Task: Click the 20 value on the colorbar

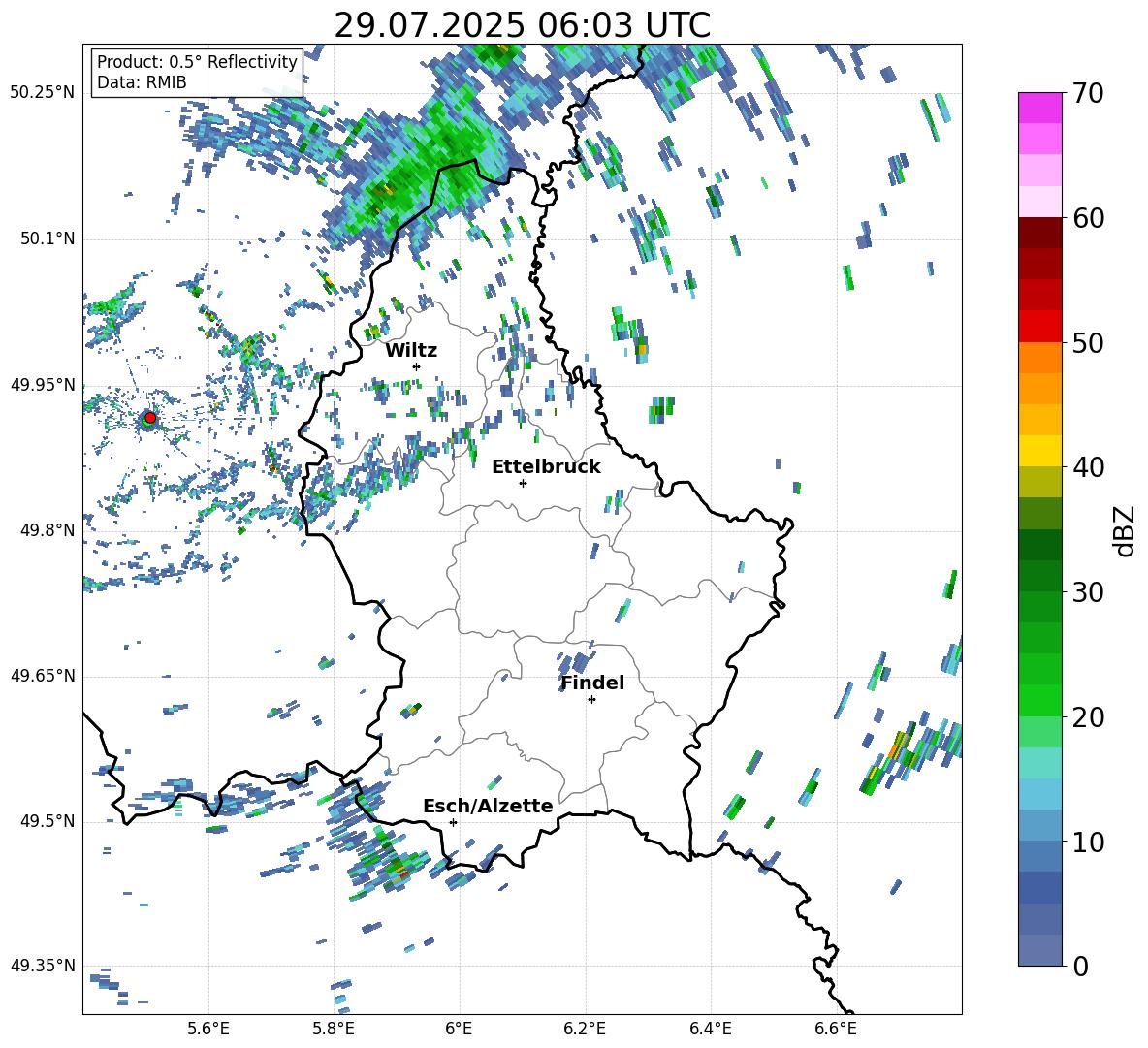Action: (1088, 717)
